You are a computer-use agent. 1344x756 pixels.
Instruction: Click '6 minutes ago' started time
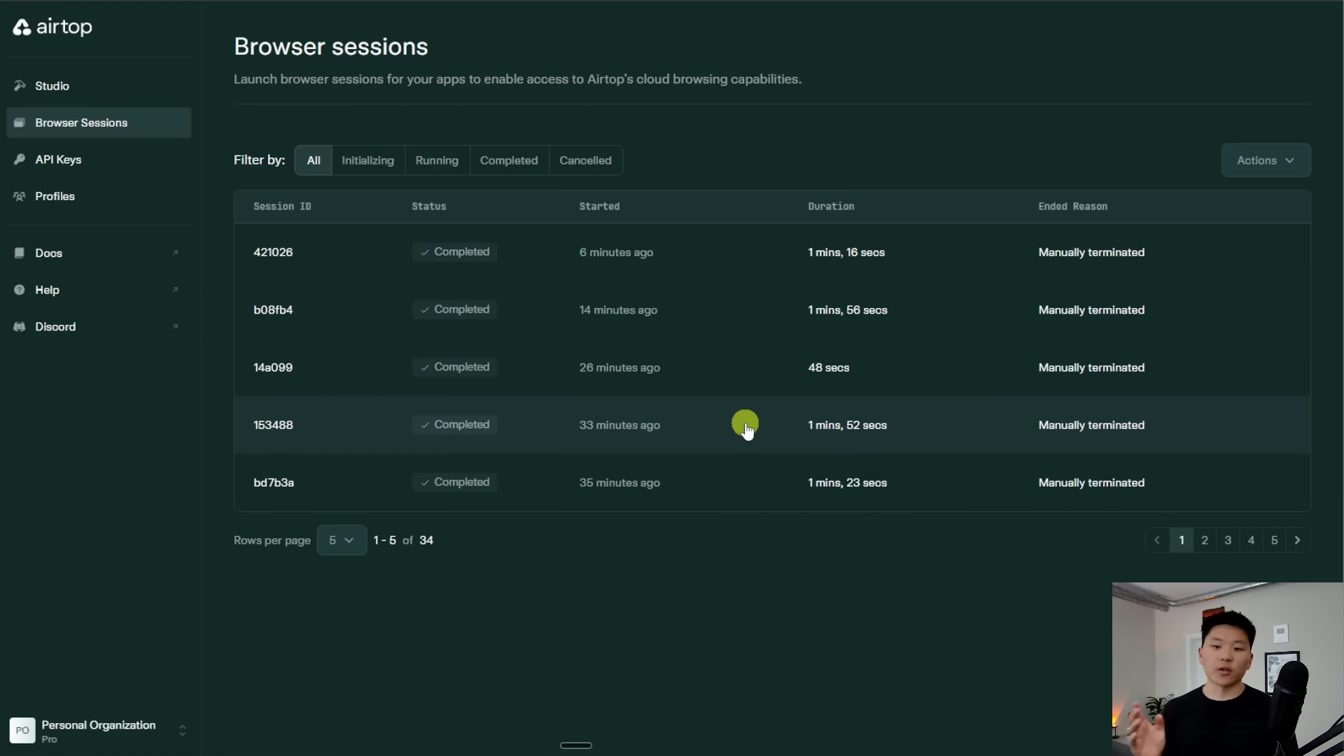coord(616,252)
